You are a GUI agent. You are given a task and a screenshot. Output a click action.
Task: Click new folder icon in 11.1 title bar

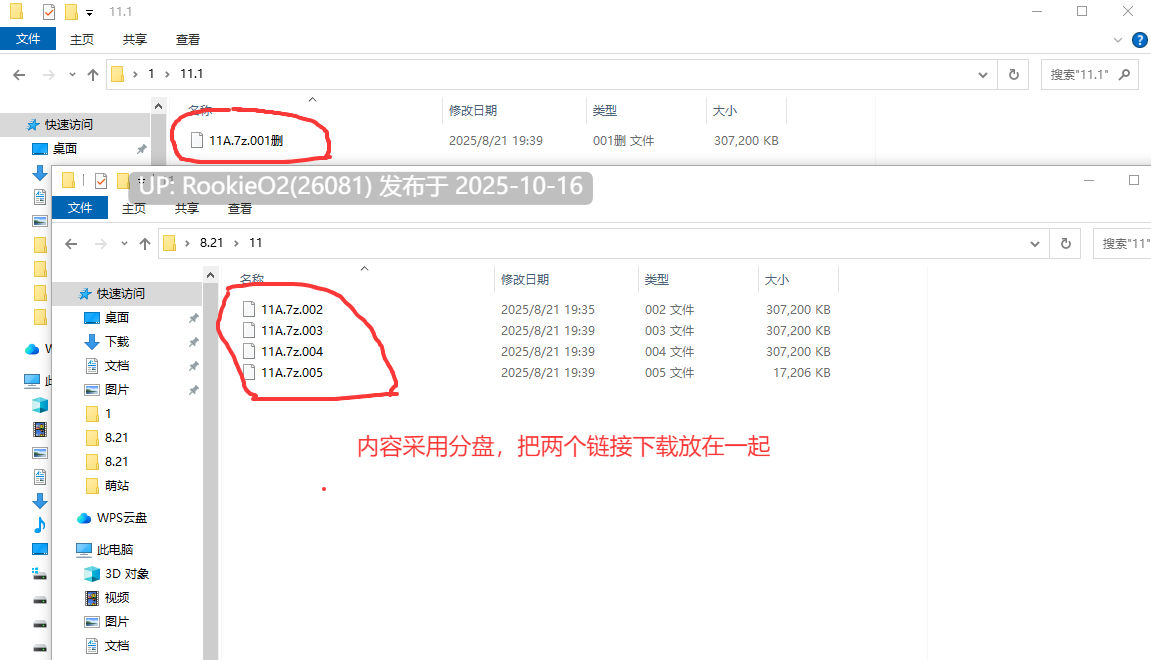pos(71,12)
